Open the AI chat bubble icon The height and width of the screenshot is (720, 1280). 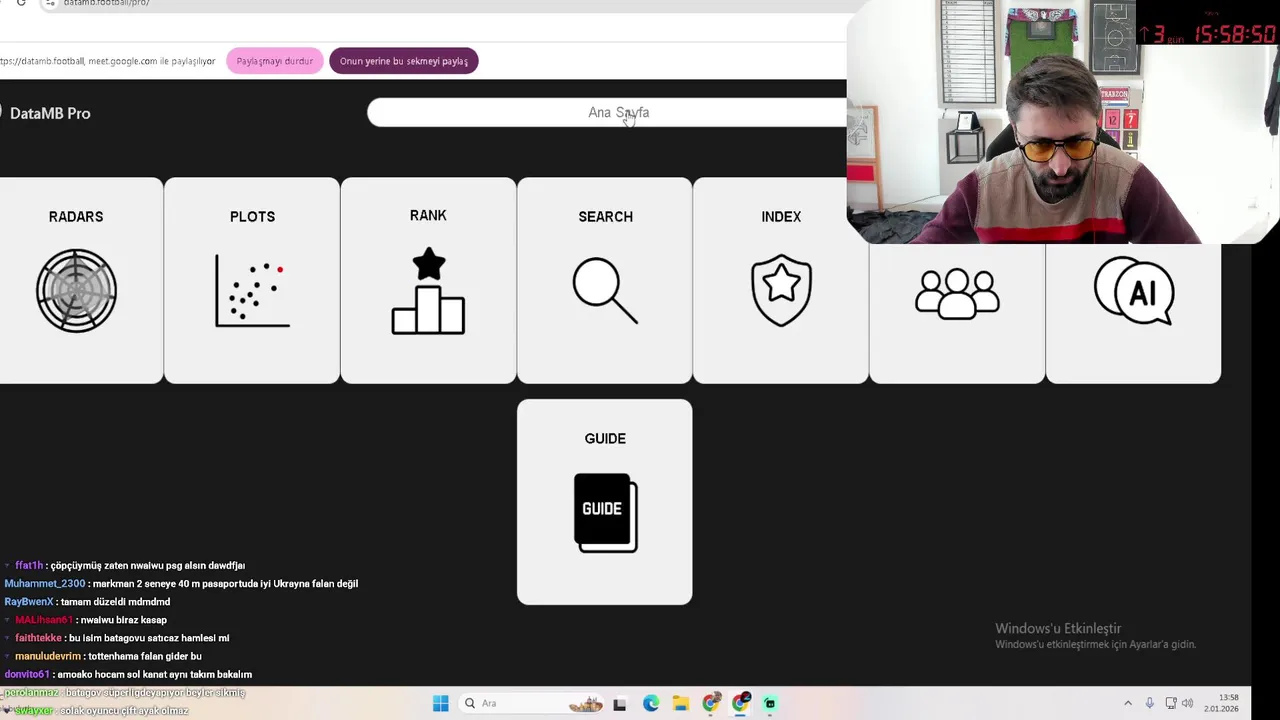1133,291
